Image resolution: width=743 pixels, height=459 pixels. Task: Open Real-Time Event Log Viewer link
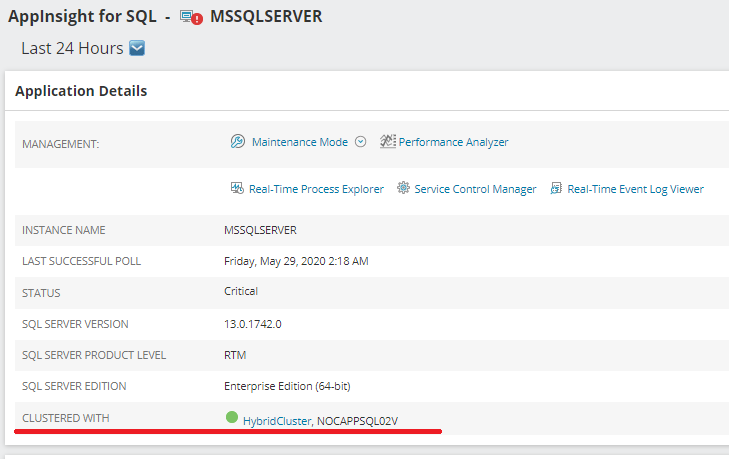pyautogui.click(x=635, y=189)
